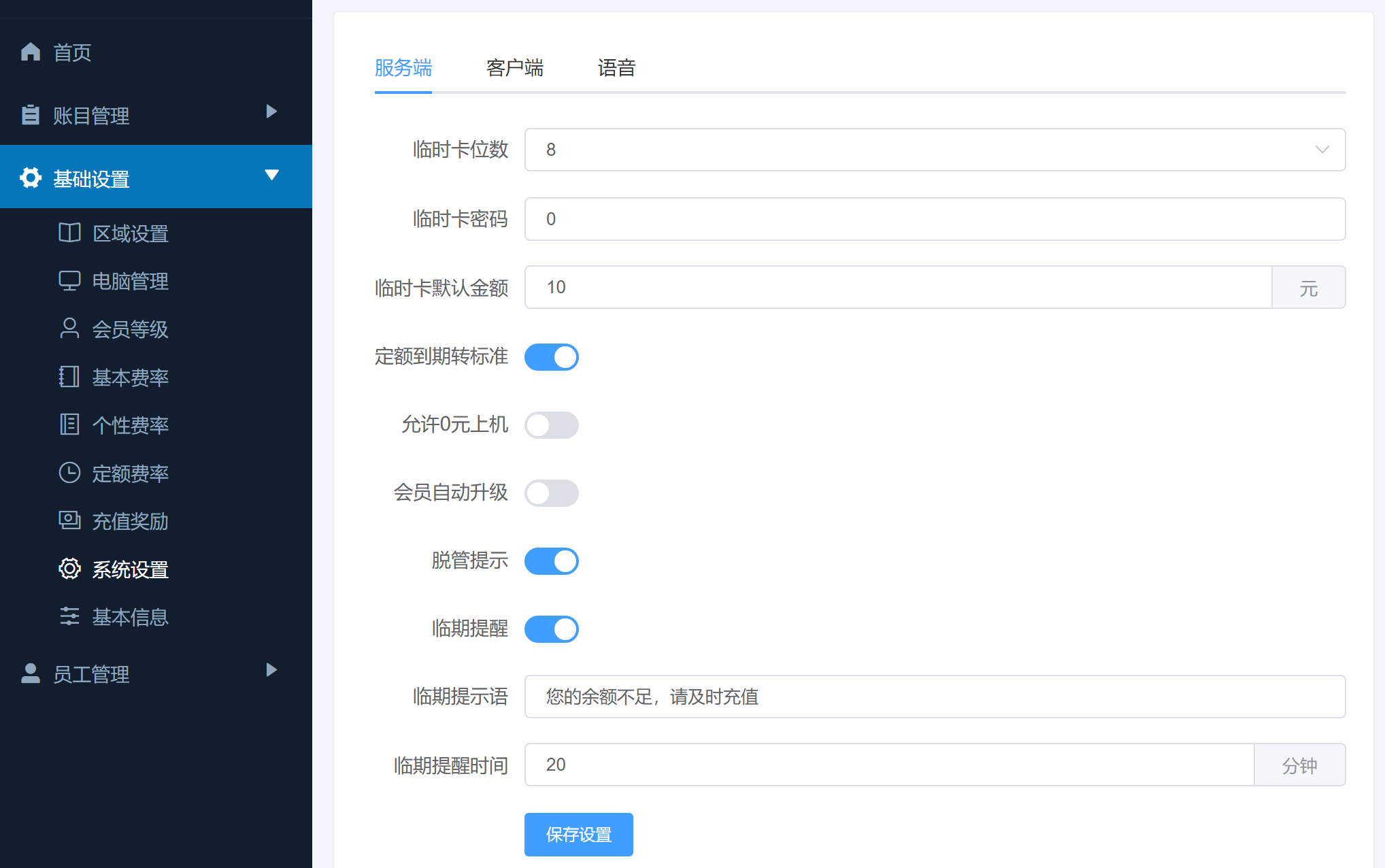Click the home icon beside 首页
Viewport: 1385px width, 868px height.
31,52
